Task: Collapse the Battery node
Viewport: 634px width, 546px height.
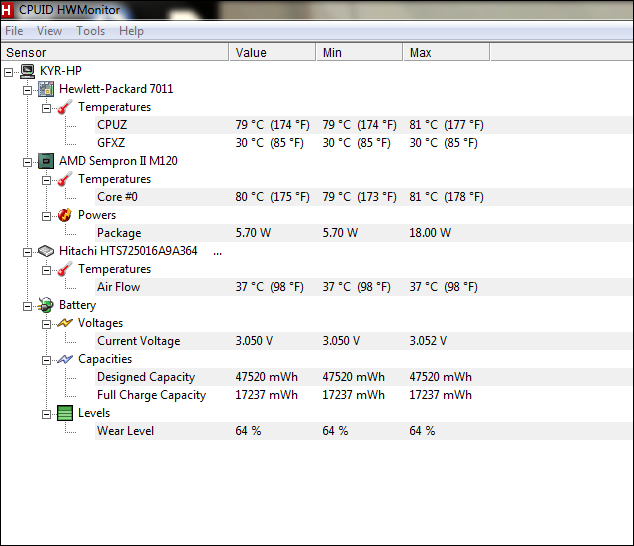Action: 27,307
